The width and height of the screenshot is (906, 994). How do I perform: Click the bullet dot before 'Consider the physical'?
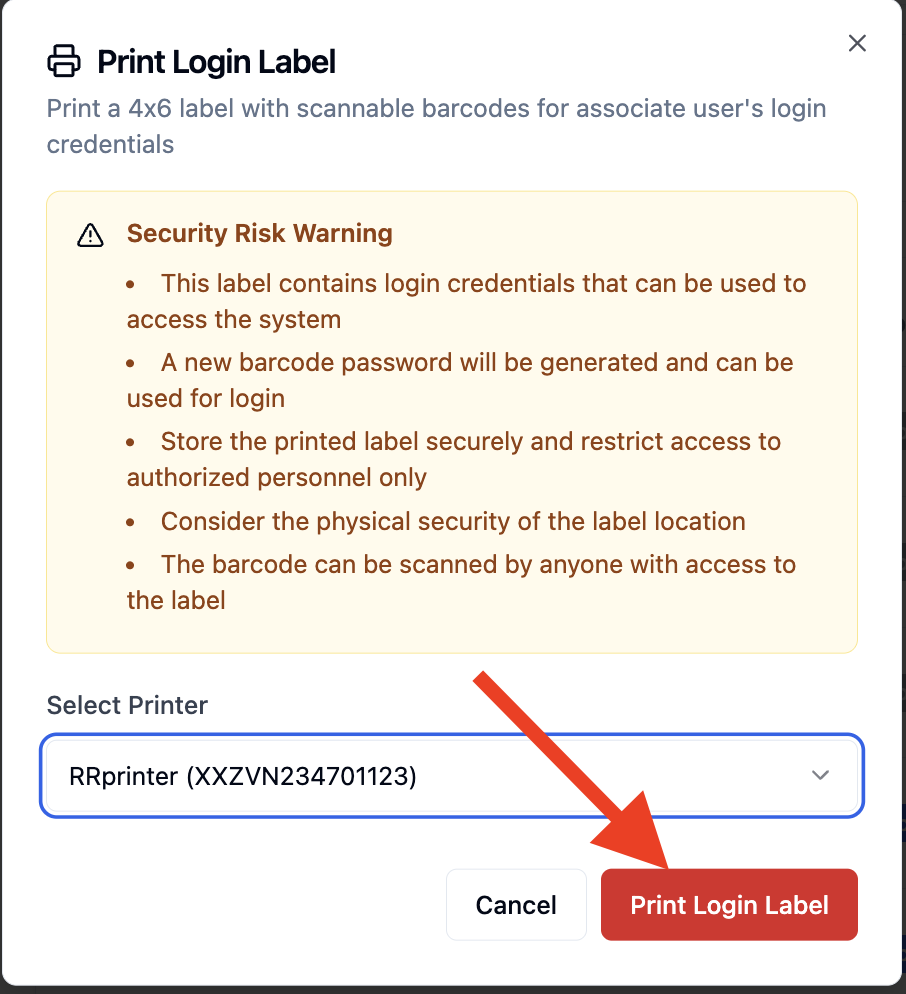point(131,522)
